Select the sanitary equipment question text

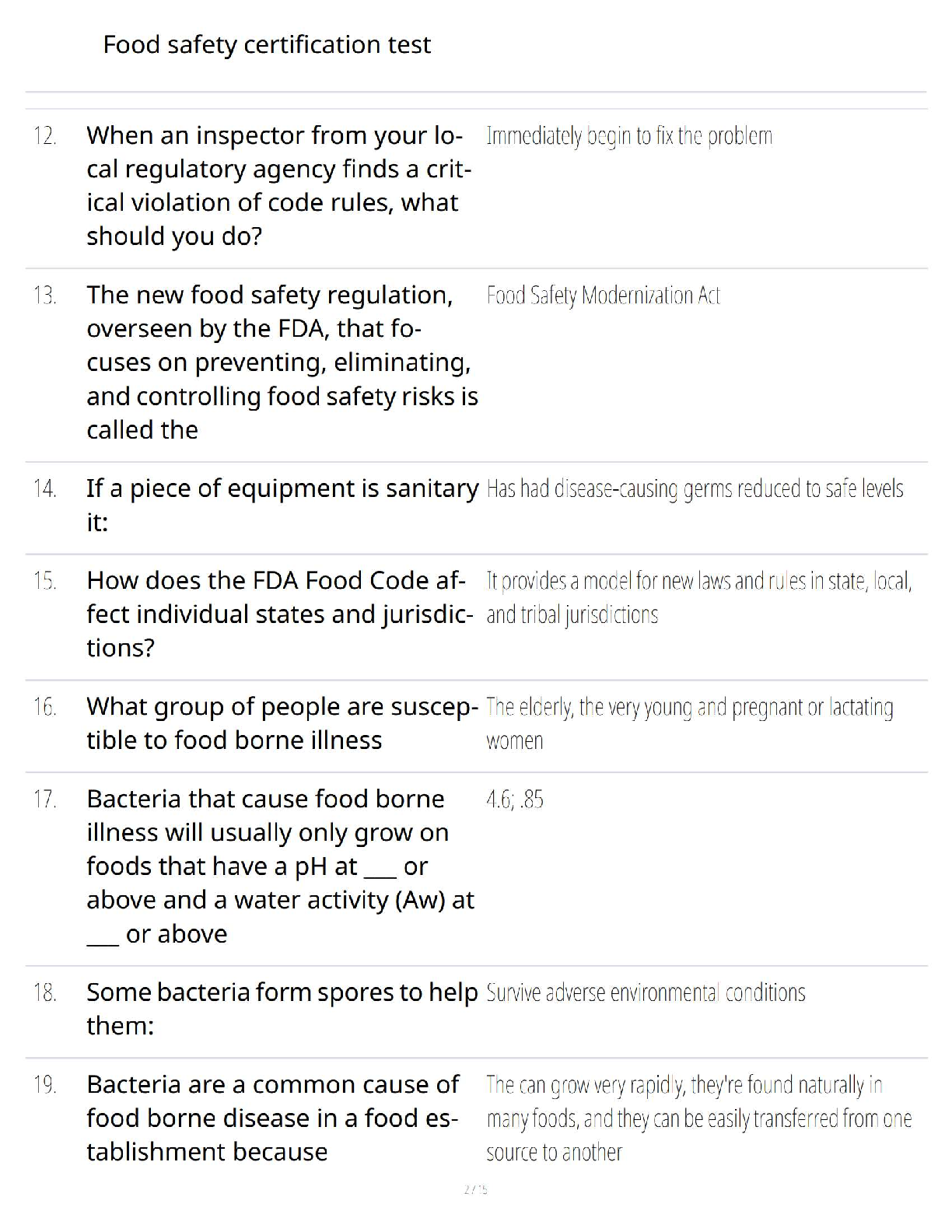pyautogui.click(x=282, y=505)
